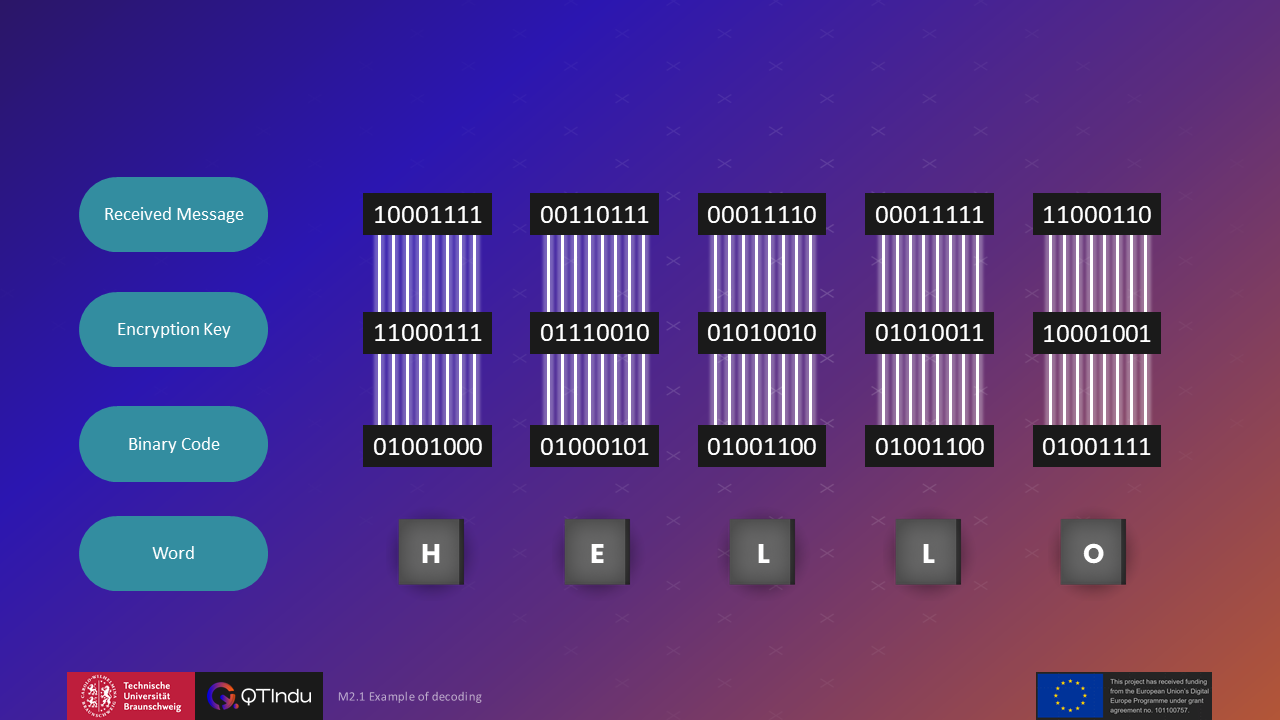Screen dimensions: 1280x720
Task: Select received message block 00011110
Action: 762,214
